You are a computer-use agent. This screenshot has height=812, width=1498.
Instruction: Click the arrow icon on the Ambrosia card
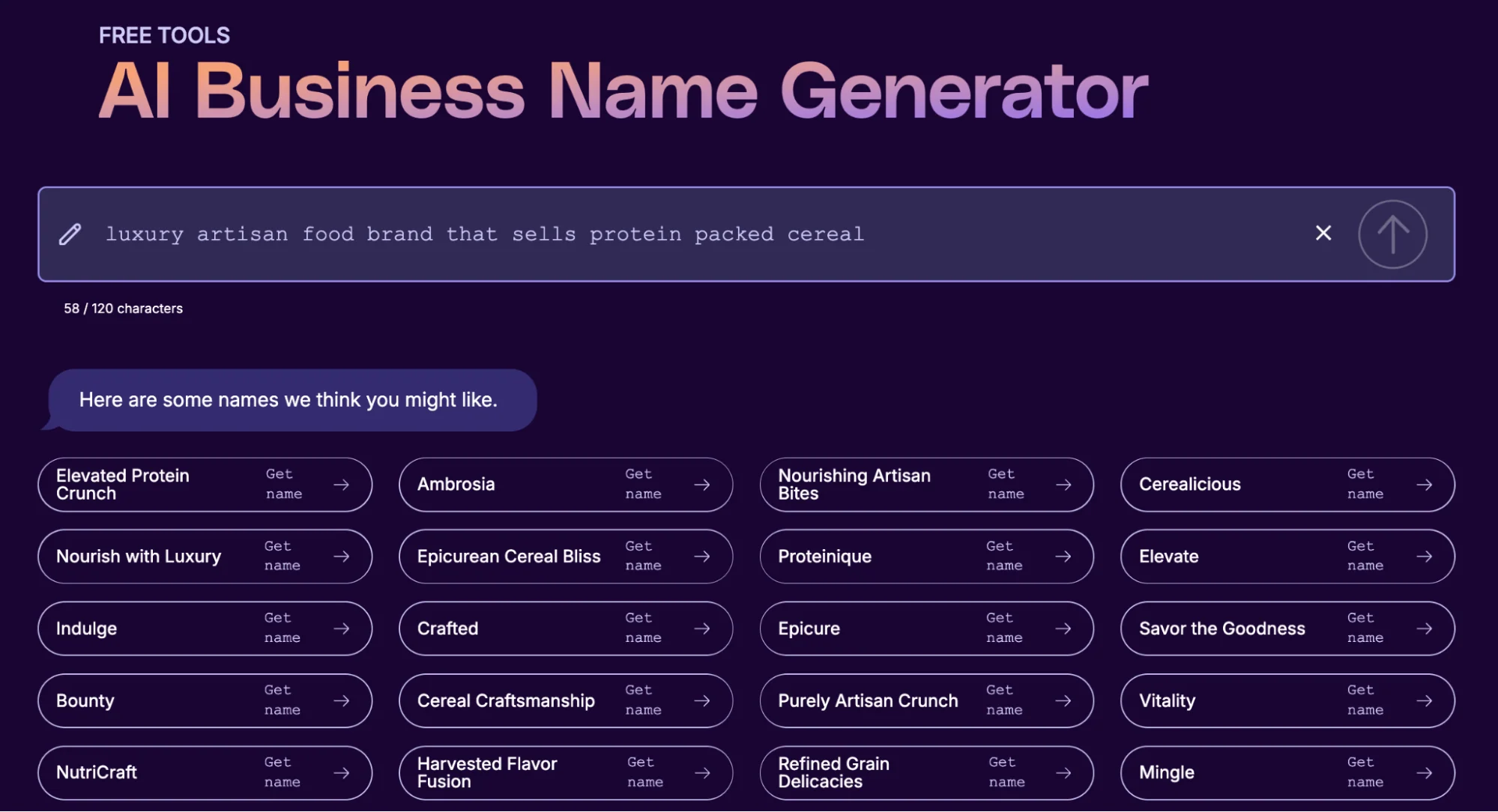click(702, 485)
